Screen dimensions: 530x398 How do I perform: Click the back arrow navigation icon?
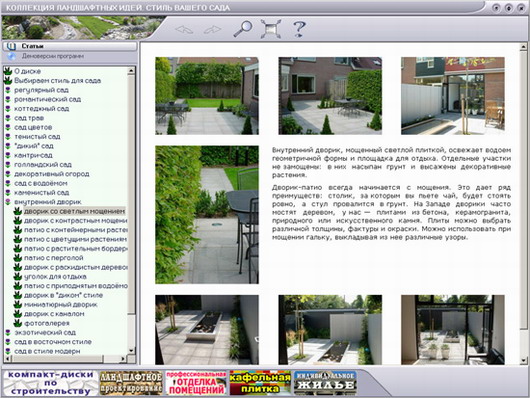[184, 30]
